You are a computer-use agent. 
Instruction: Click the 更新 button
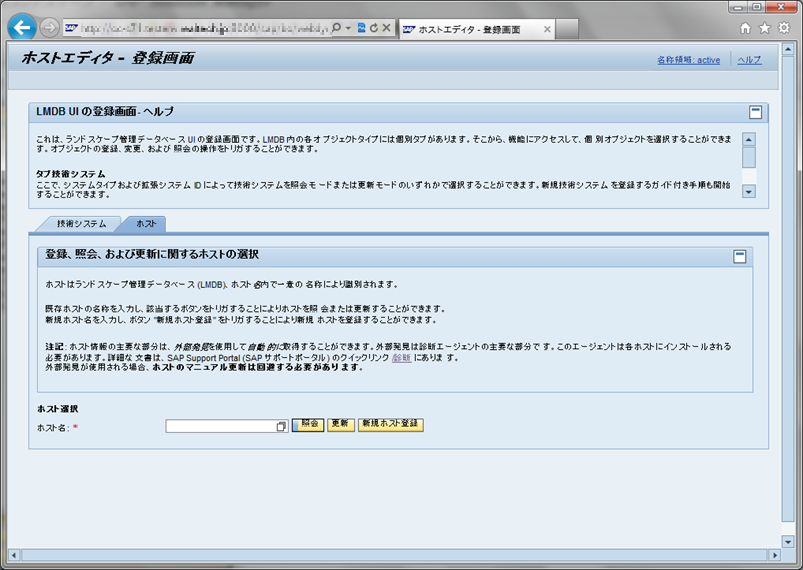pyautogui.click(x=341, y=425)
